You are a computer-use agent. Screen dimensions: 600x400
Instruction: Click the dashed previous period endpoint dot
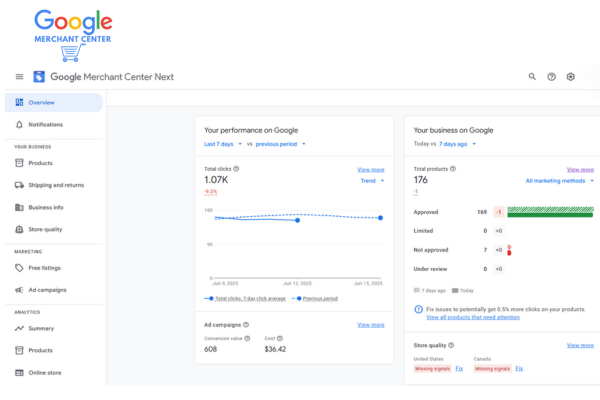pos(380,218)
